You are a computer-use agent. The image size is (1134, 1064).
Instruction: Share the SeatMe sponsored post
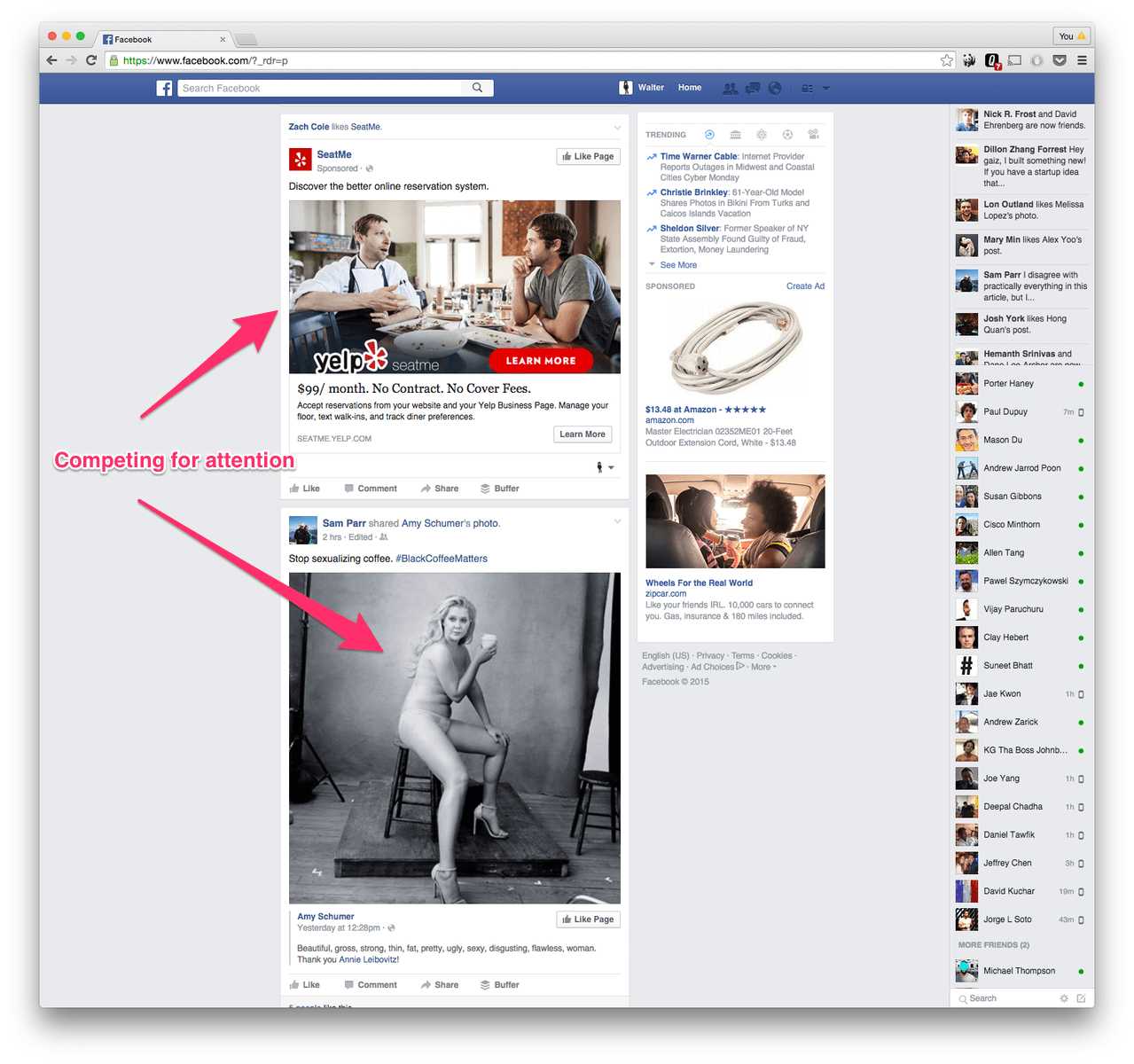tap(440, 489)
